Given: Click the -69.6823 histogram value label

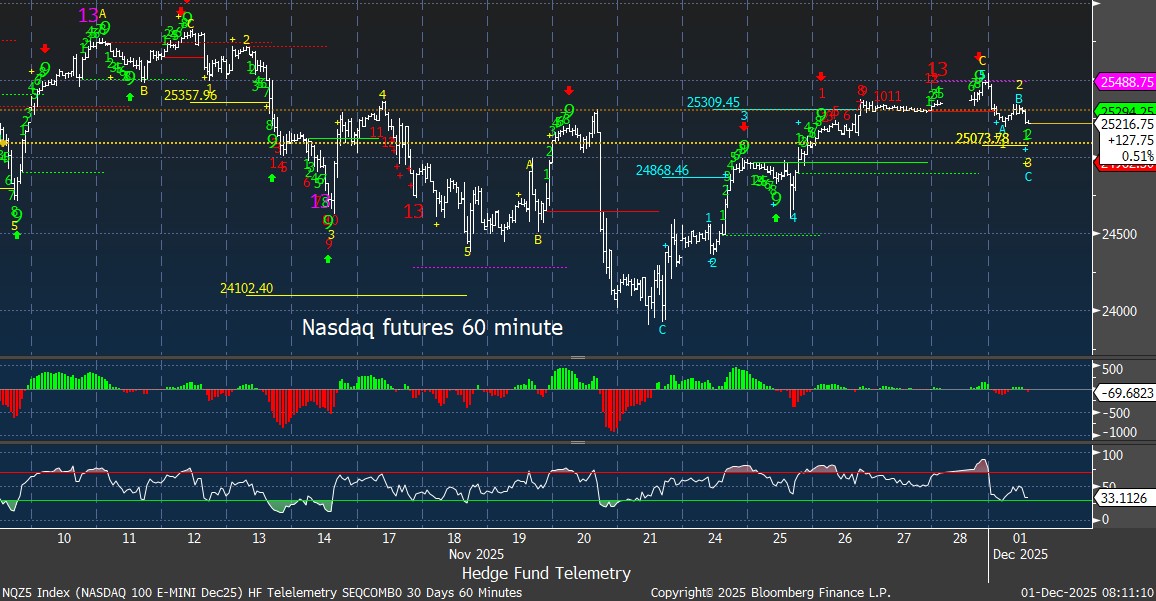Looking at the screenshot, I should point(1126,396).
